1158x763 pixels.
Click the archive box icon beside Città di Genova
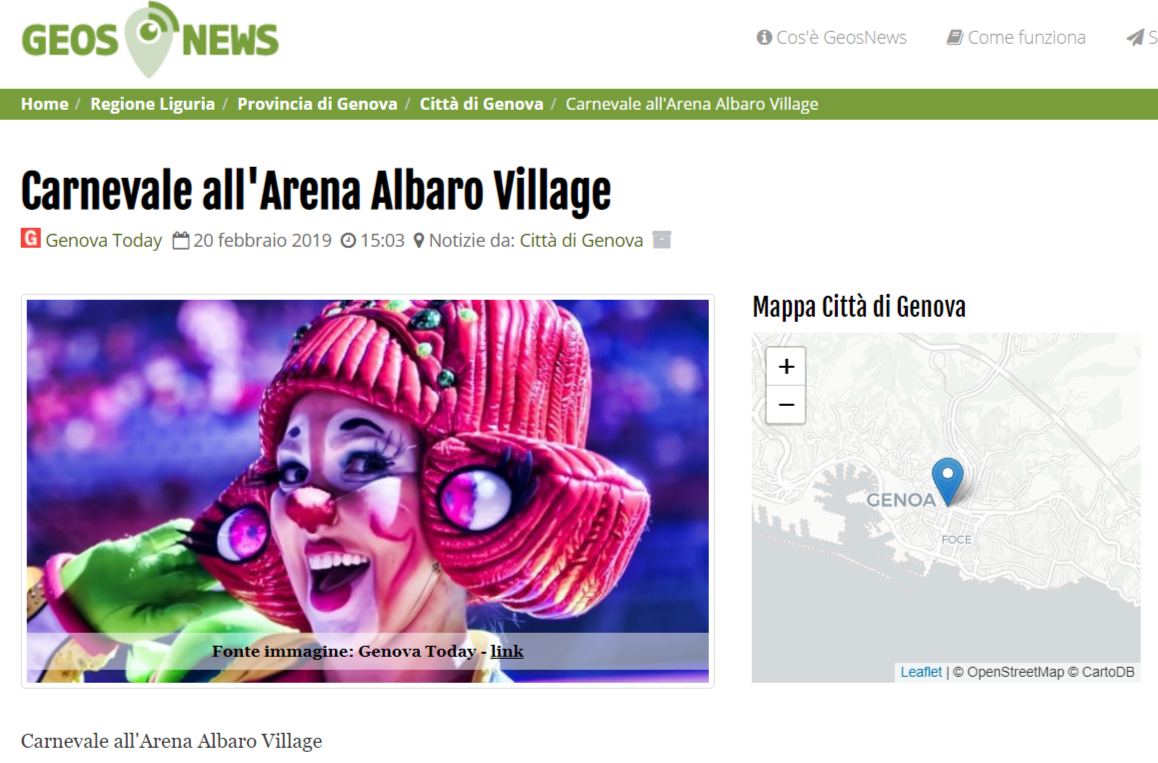(662, 240)
